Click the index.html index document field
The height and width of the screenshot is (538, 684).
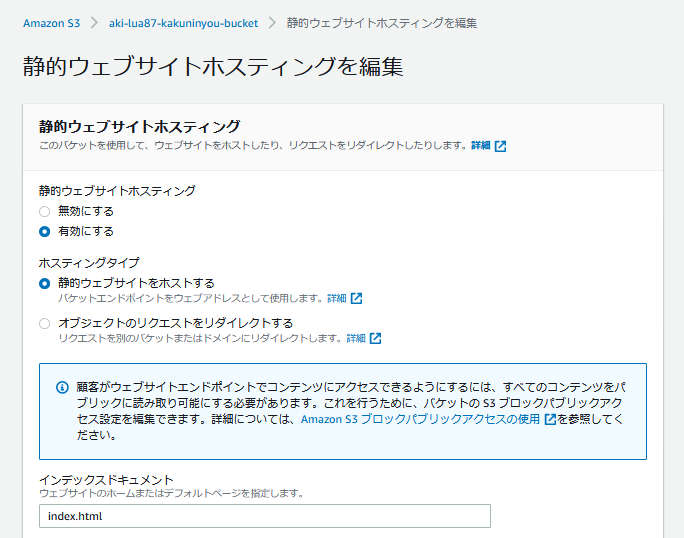(x=265, y=516)
